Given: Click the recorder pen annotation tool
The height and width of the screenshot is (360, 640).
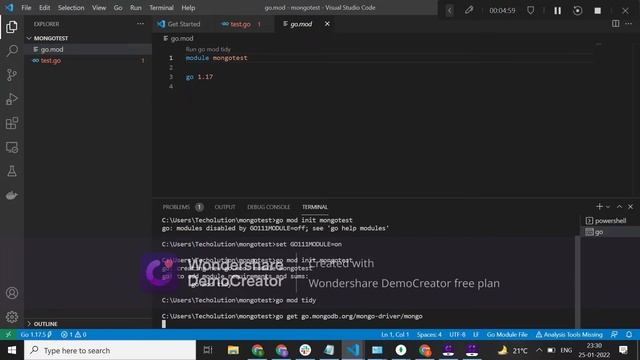Looking at the screenshot, I should [469, 10].
